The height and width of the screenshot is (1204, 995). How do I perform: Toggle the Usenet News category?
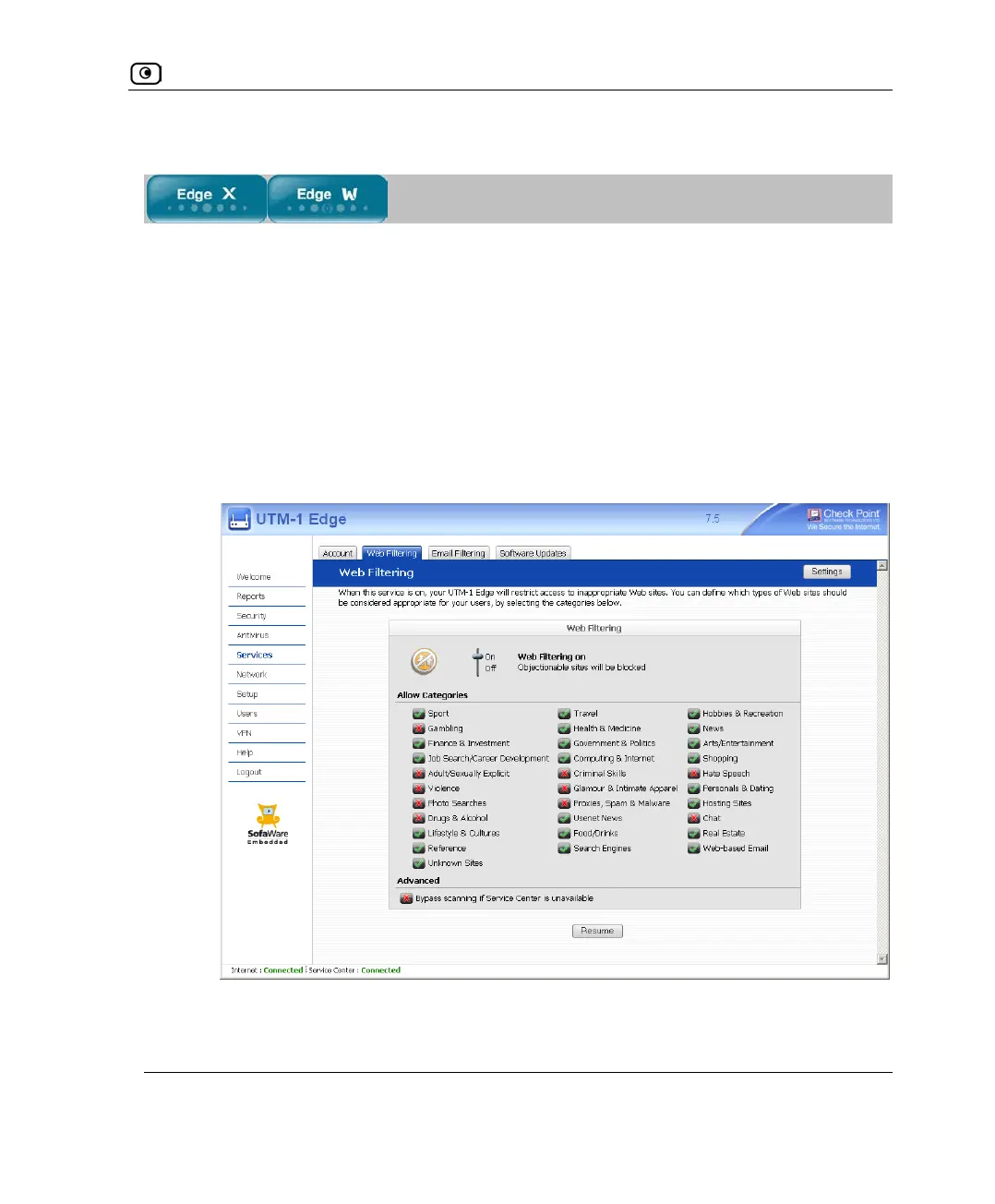coord(564,818)
